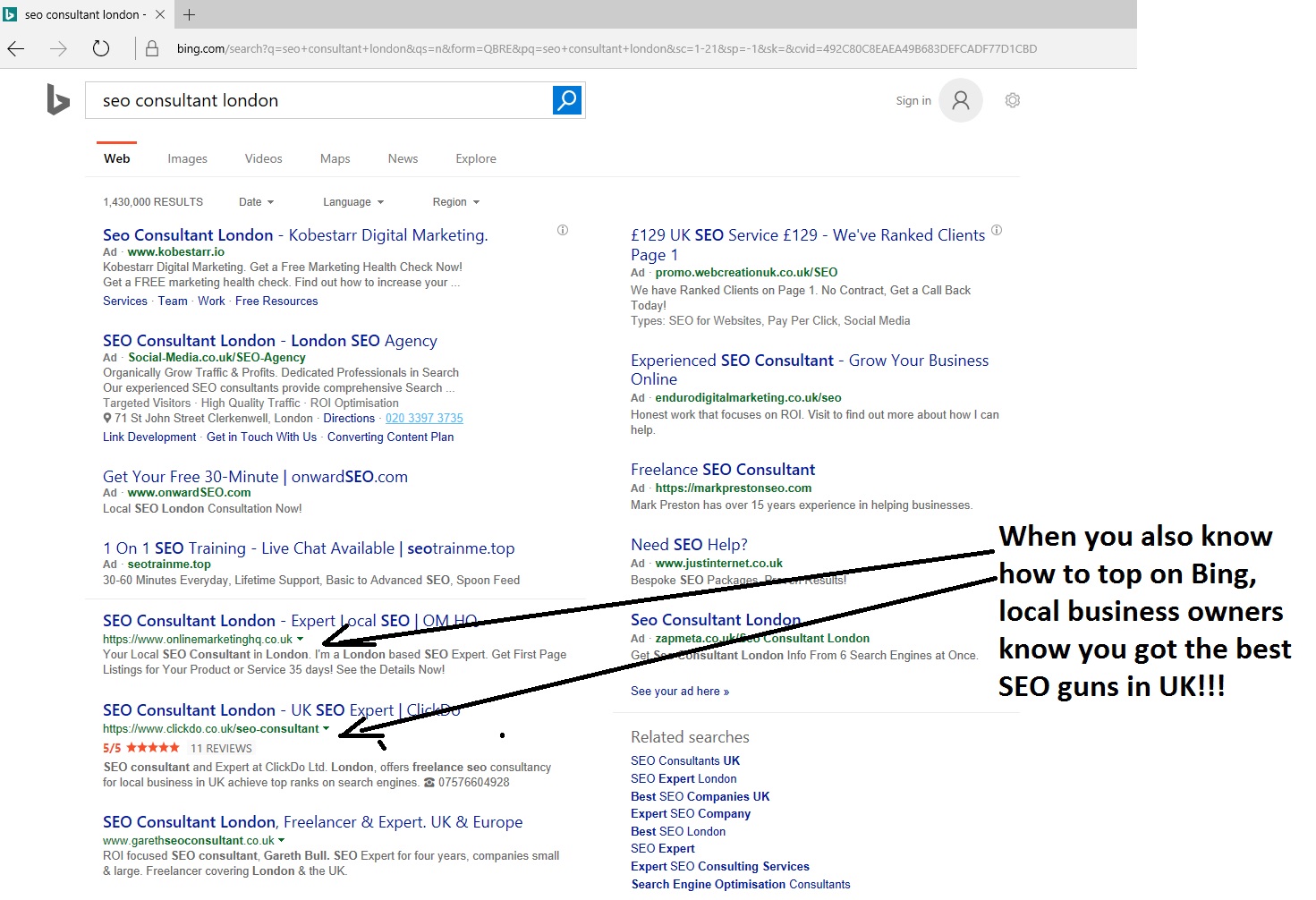The height and width of the screenshot is (900, 1316).
Task: Click the Kobestarr 'Team' sitelink
Action: coord(173,301)
